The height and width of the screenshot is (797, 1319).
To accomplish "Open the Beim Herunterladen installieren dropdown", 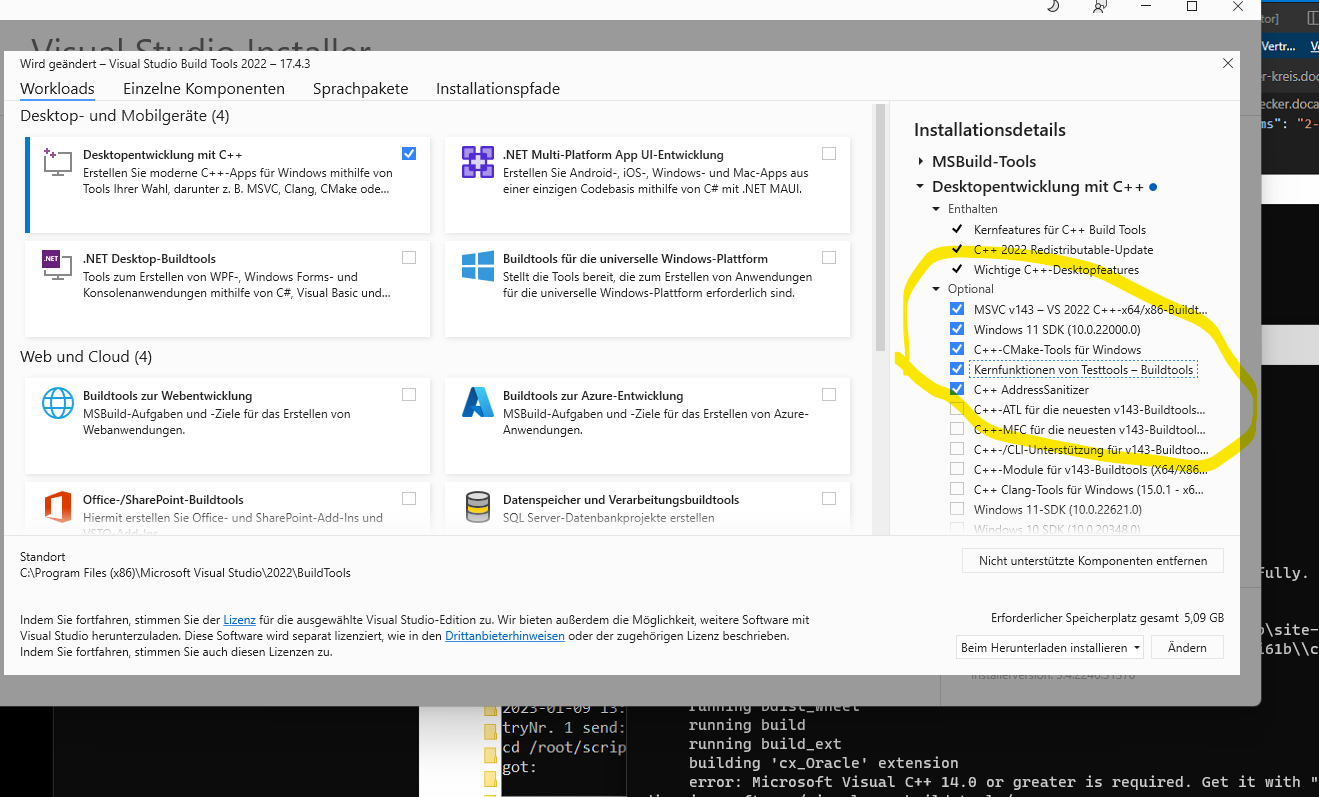I will [x=1051, y=647].
